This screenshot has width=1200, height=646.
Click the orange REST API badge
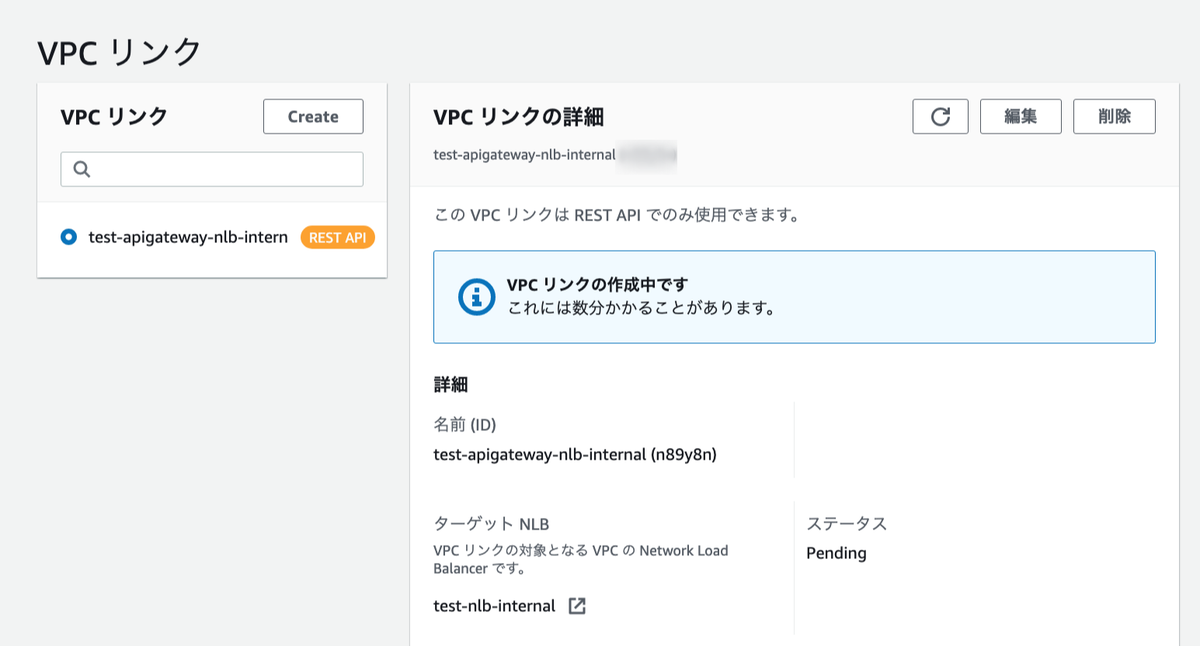337,237
